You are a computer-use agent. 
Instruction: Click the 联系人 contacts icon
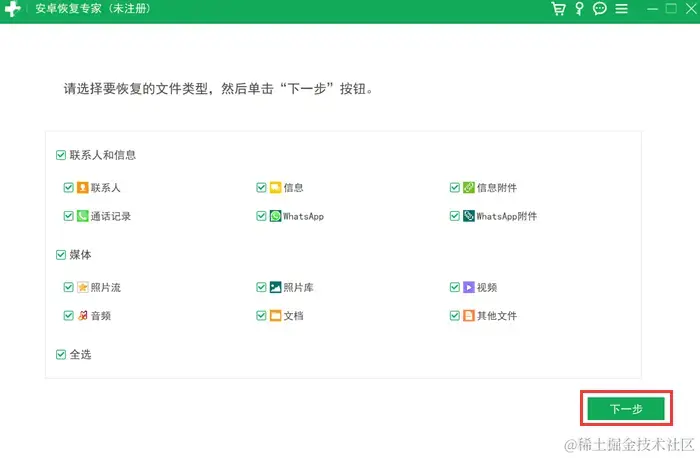click(82, 187)
